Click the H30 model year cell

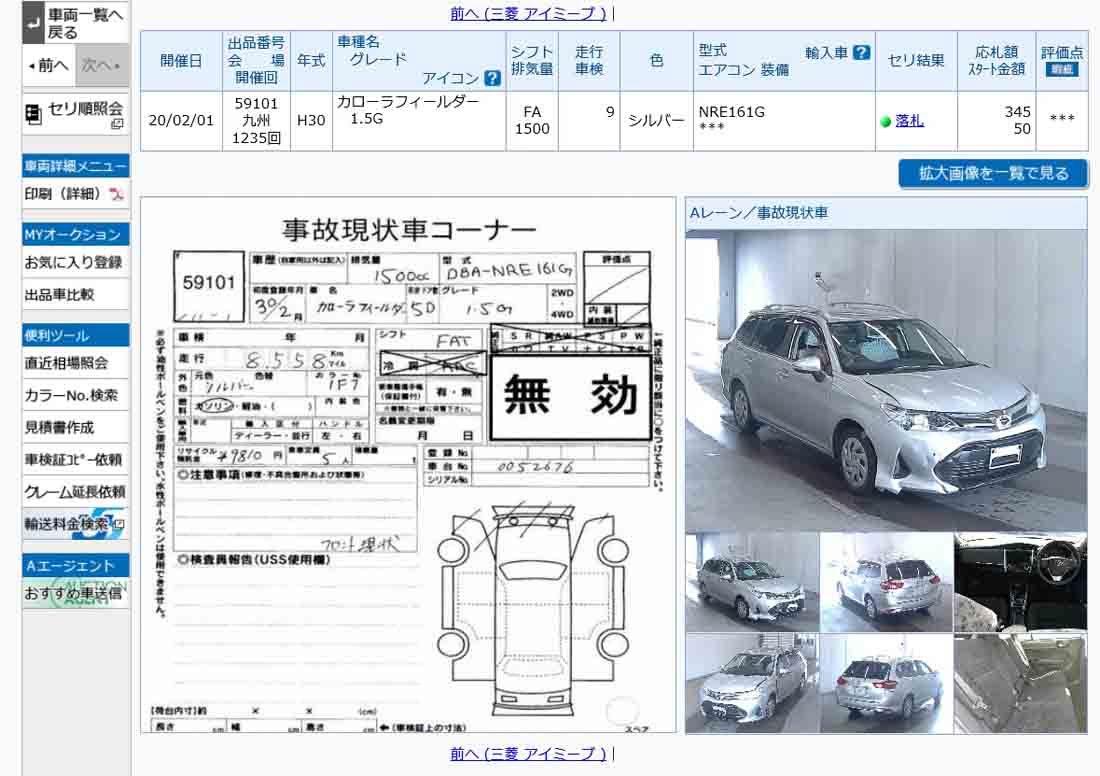coord(311,121)
